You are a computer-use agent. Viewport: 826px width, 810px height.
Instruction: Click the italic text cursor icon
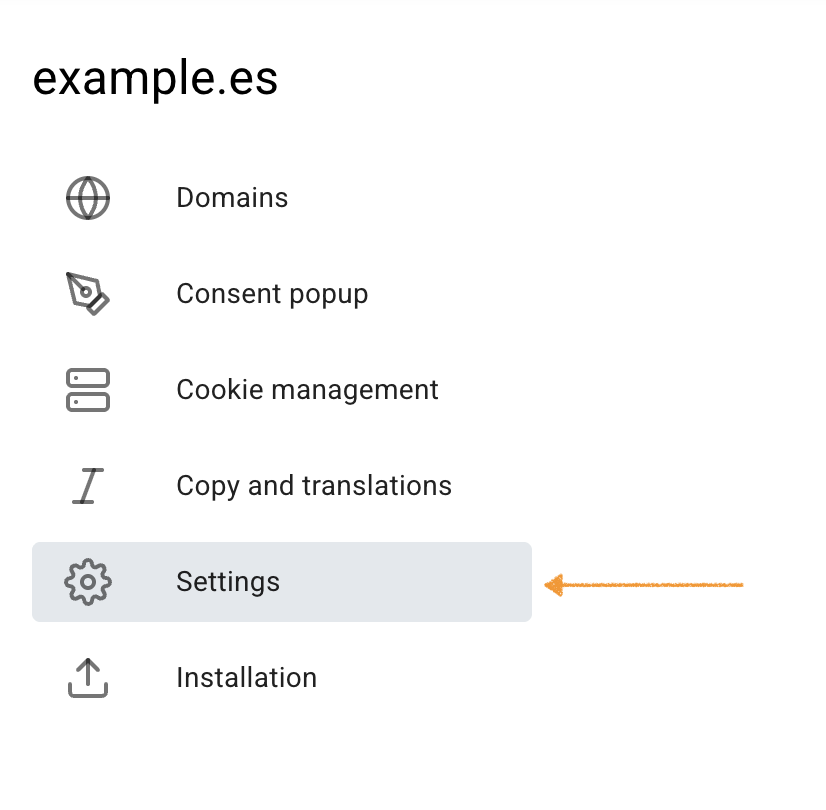88,486
